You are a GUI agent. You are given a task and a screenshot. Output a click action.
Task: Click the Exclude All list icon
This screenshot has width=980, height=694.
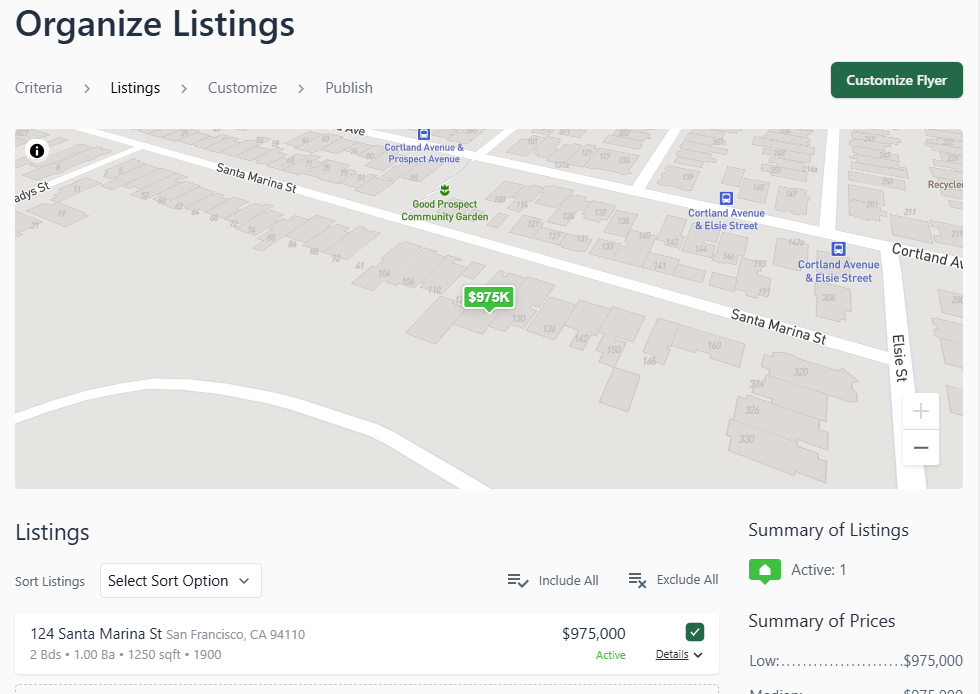pyautogui.click(x=637, y=580)
